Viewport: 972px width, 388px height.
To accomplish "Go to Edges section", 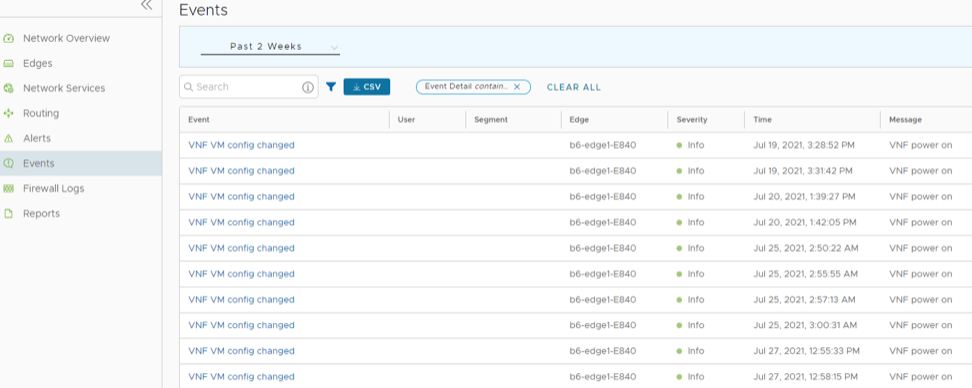I will pos(38,63).
